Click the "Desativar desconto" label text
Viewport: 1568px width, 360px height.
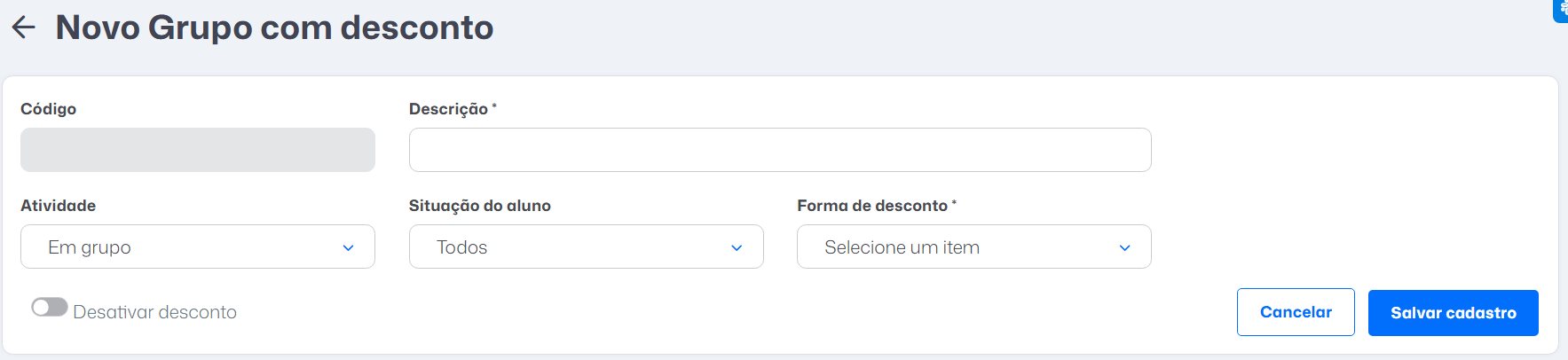point(154,312)
